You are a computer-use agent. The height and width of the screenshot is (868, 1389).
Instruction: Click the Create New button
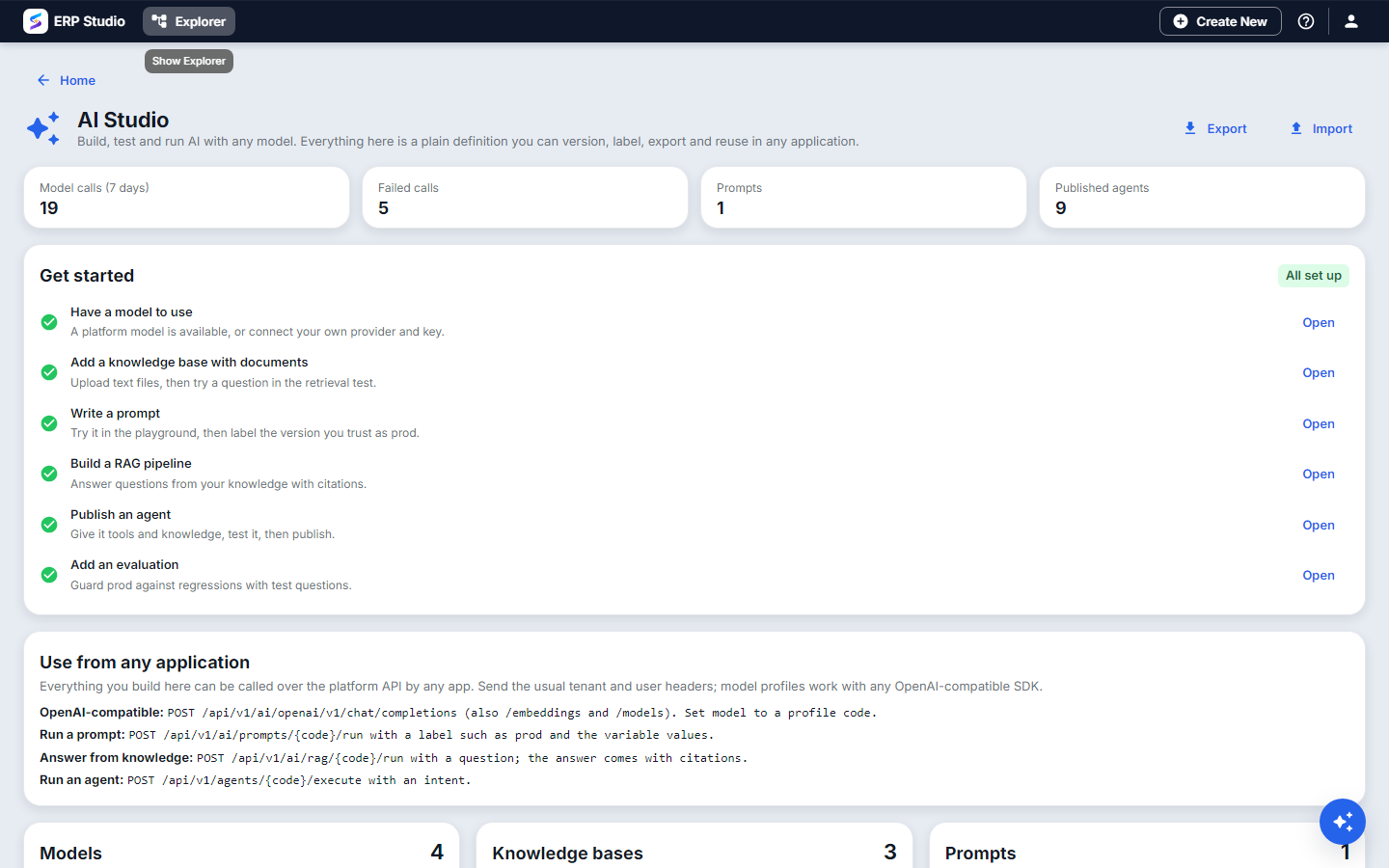point(1220,21)
